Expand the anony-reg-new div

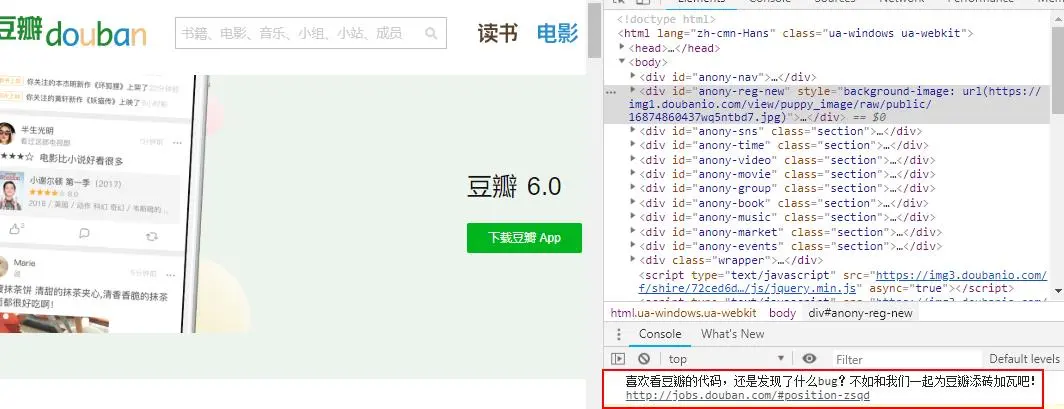[x=634, y=90]
